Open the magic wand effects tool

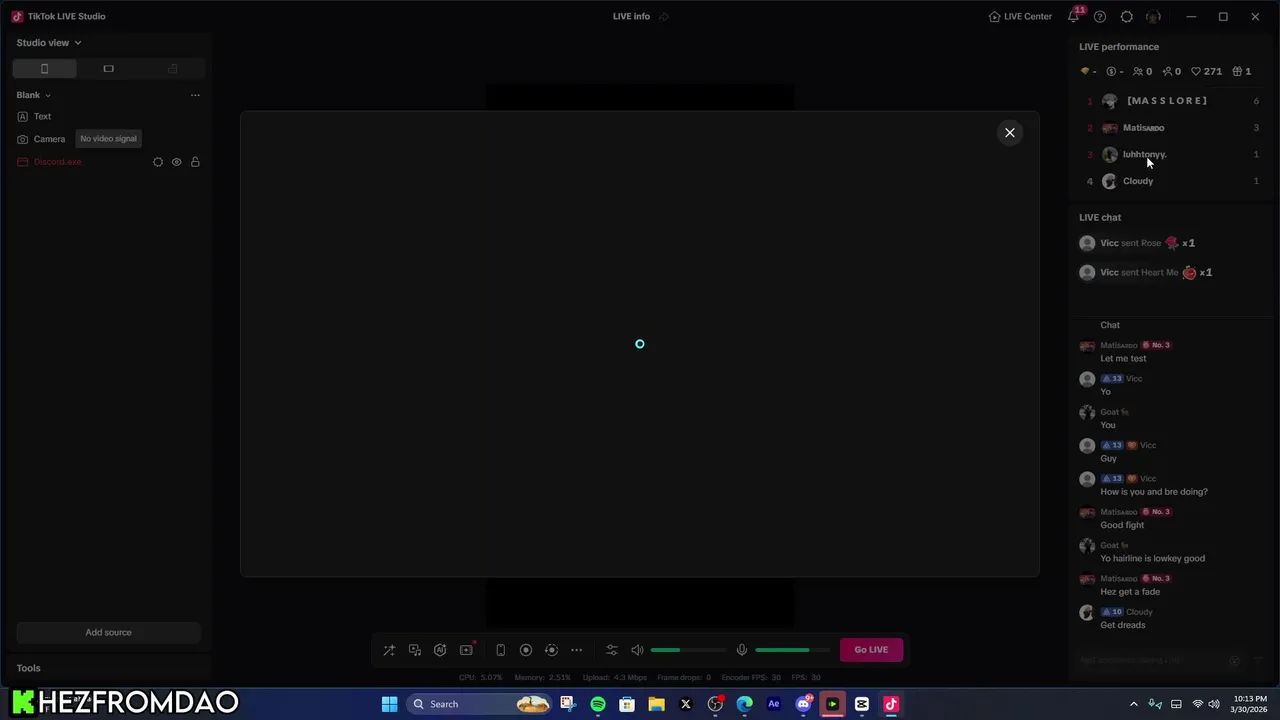pos(389,650)
